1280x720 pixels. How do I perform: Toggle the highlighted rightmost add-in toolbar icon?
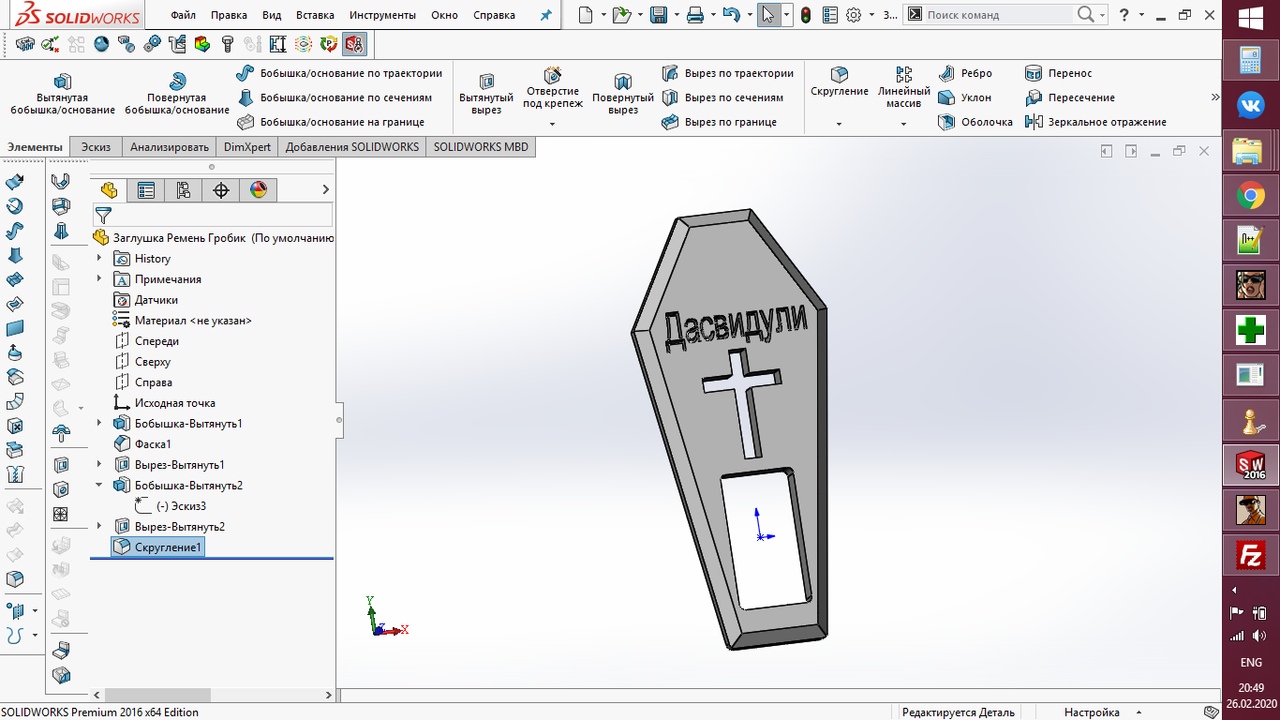pos(354,44)
